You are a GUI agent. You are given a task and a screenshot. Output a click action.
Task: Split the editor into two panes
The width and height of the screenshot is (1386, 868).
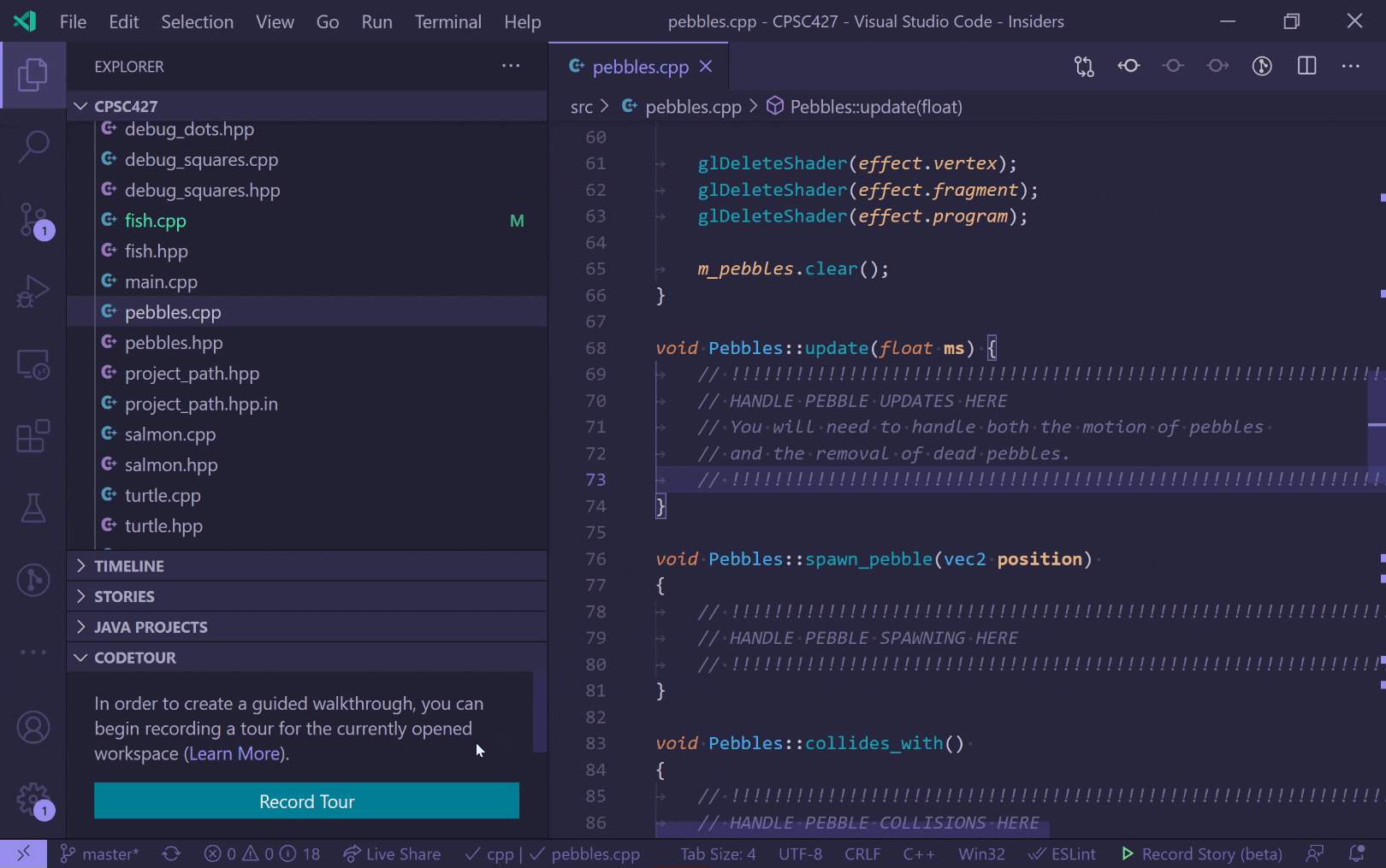(1306, 66)
